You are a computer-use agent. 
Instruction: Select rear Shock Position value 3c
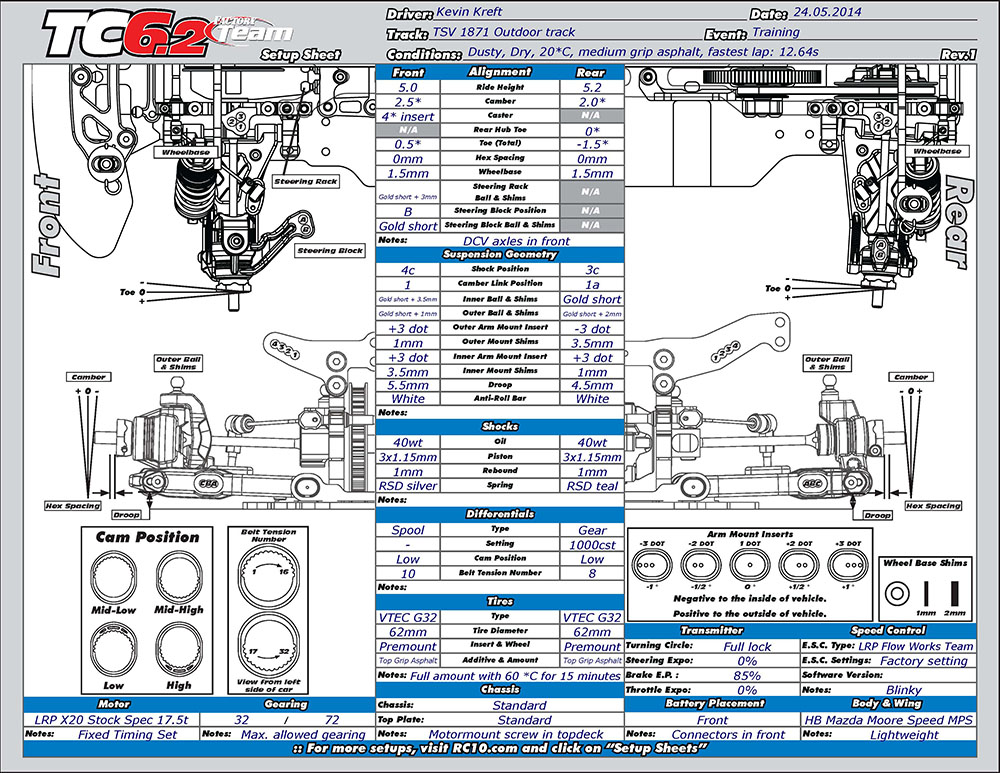click(x=592, y=270)
